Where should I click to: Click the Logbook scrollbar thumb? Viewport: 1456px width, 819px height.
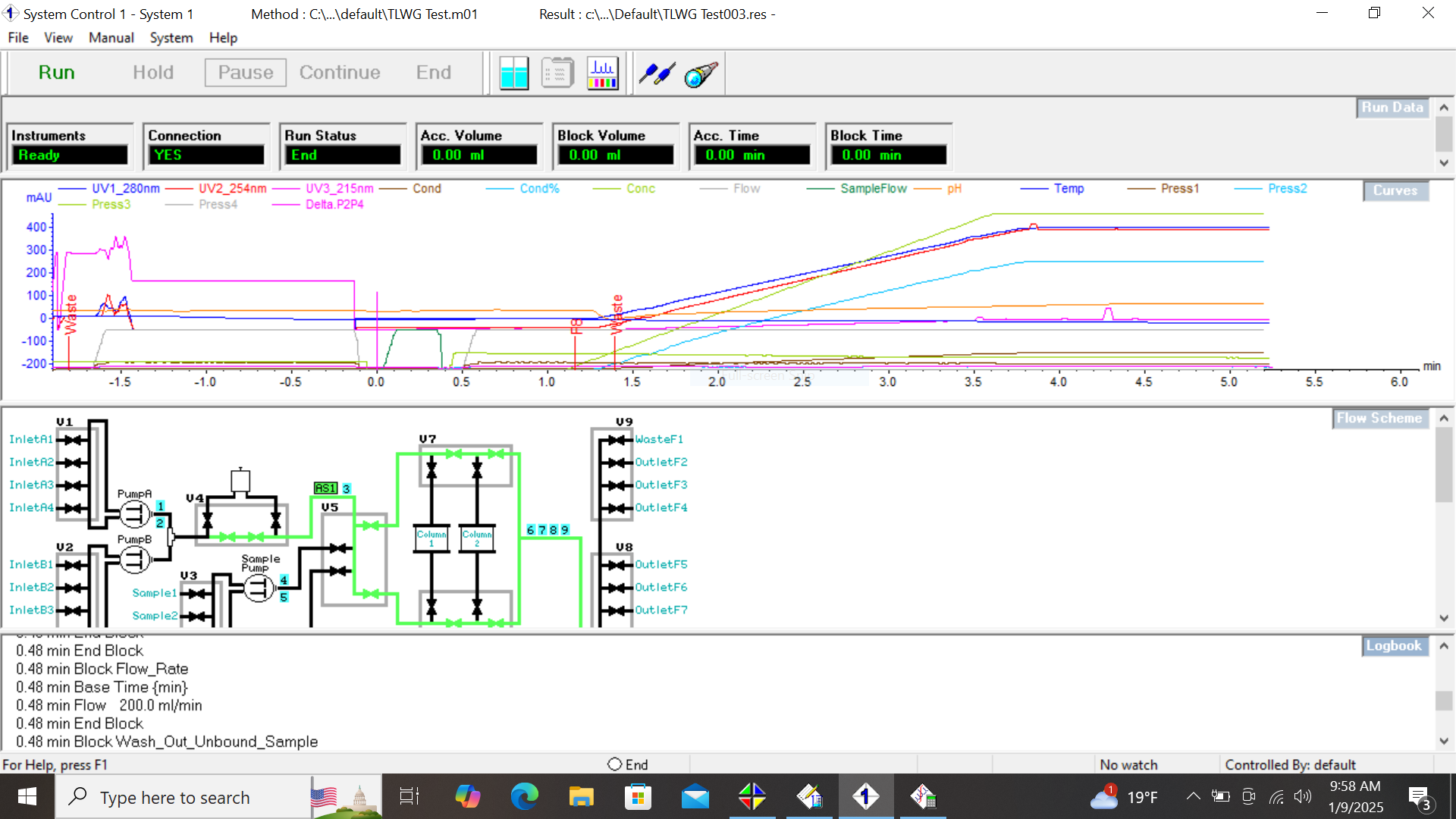[x=1444, y=701]
